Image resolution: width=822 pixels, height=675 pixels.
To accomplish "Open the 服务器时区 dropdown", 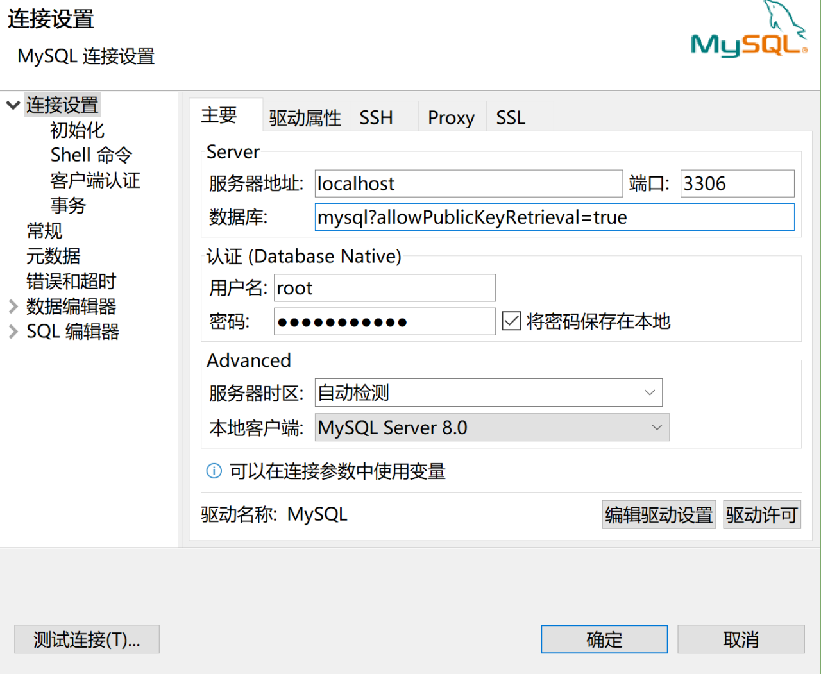I will tap(651, 392).
